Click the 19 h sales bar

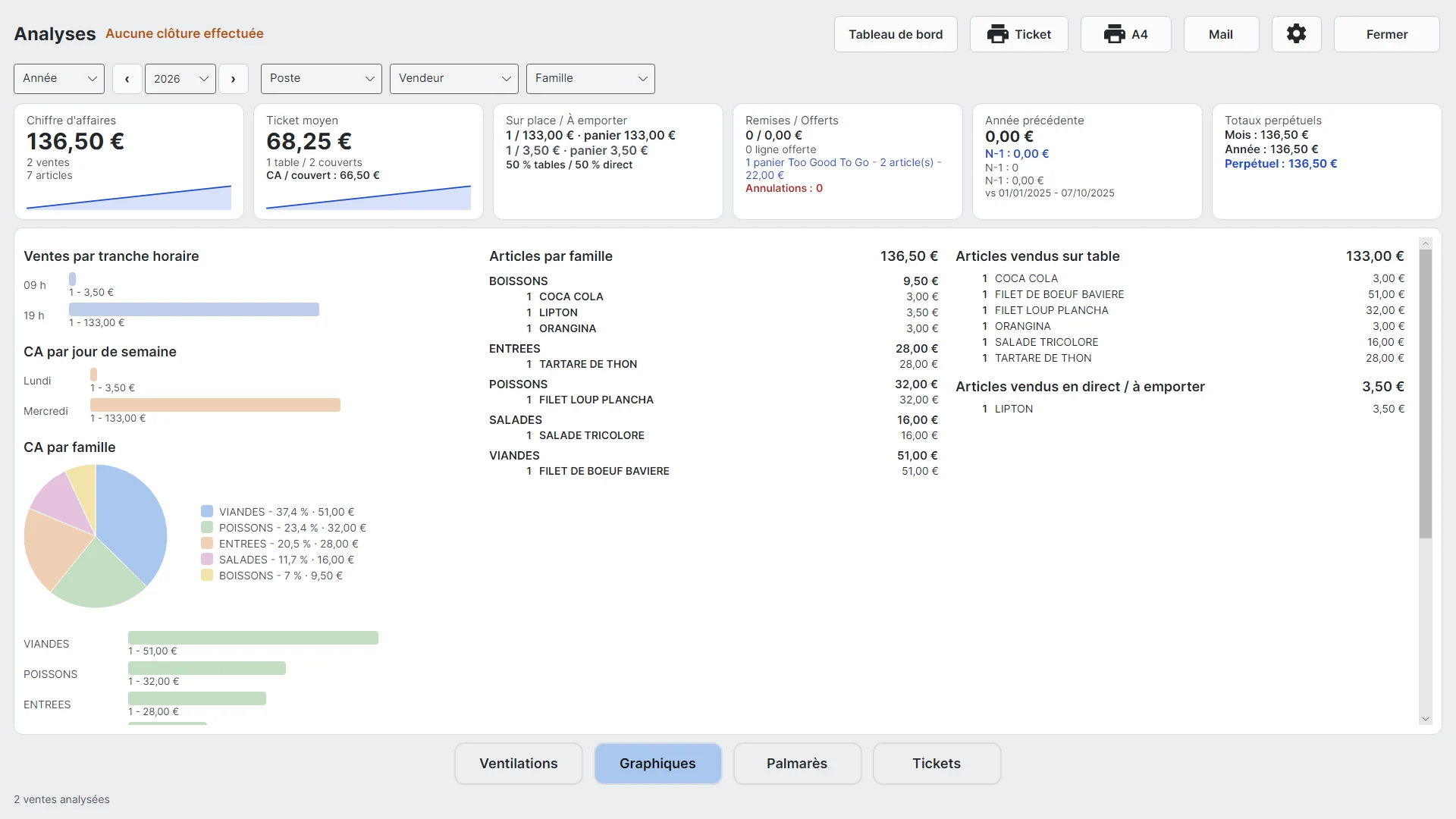pyautogui.click(x=194, y=309)
